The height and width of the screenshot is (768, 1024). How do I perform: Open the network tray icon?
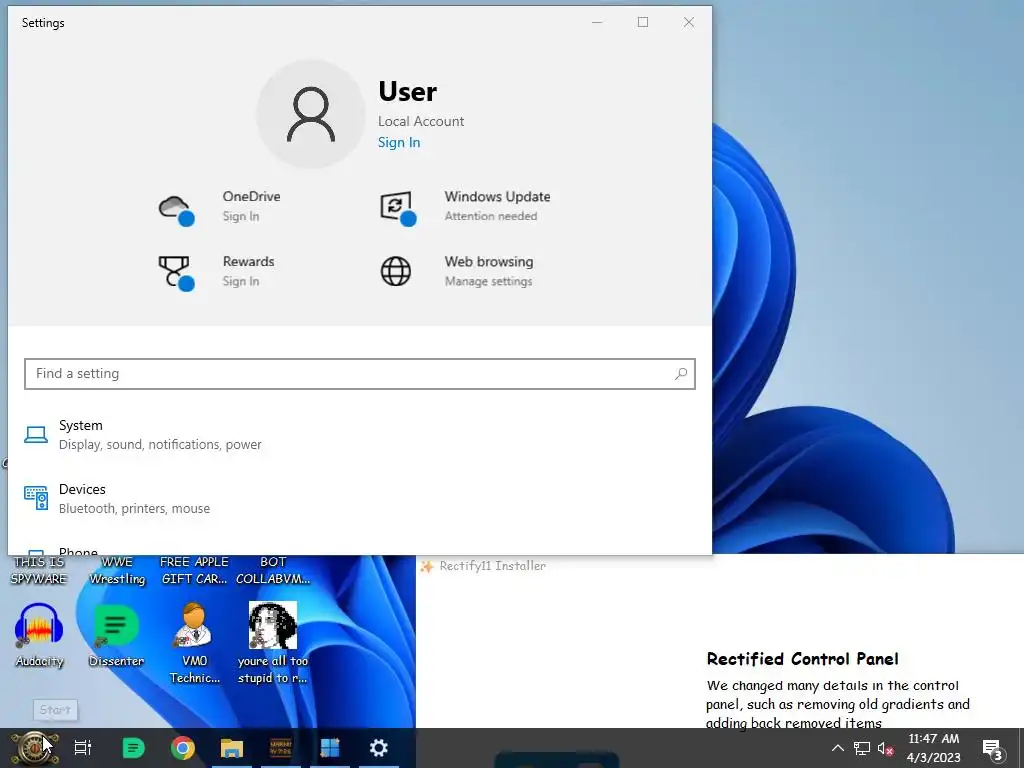pos(862,748)
